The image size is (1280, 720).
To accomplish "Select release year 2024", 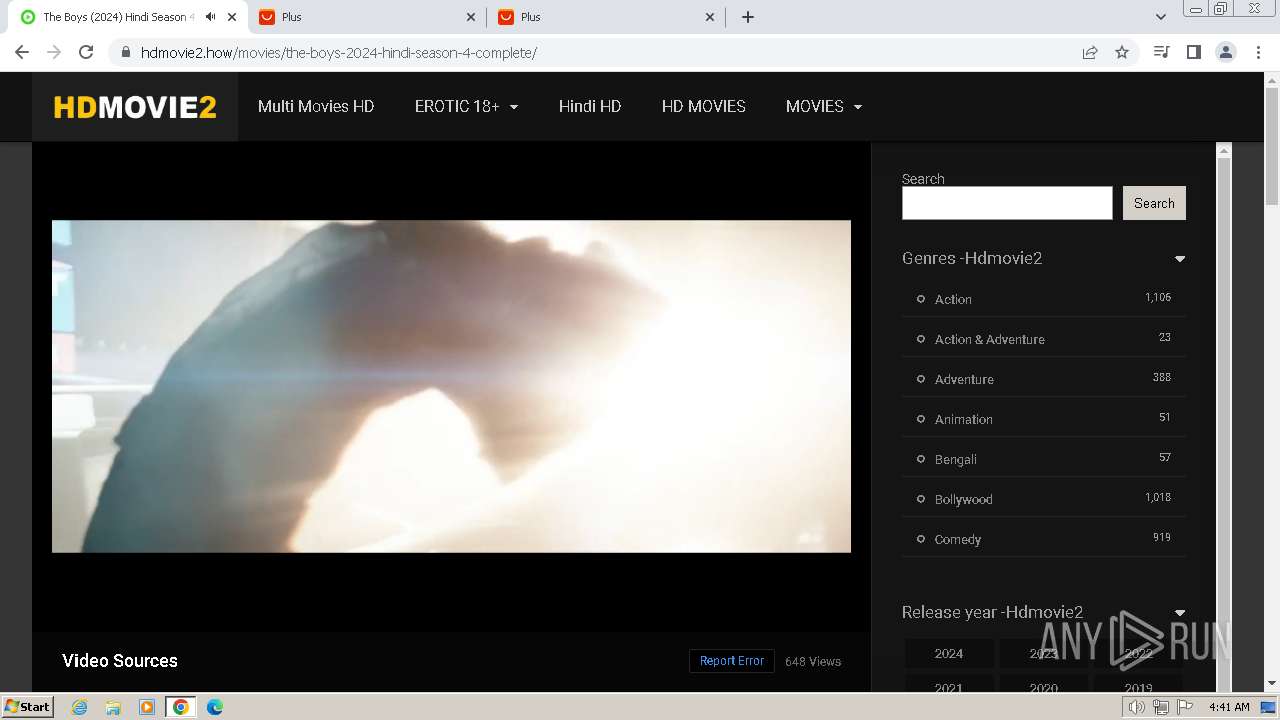I will [x=949, y=653].
